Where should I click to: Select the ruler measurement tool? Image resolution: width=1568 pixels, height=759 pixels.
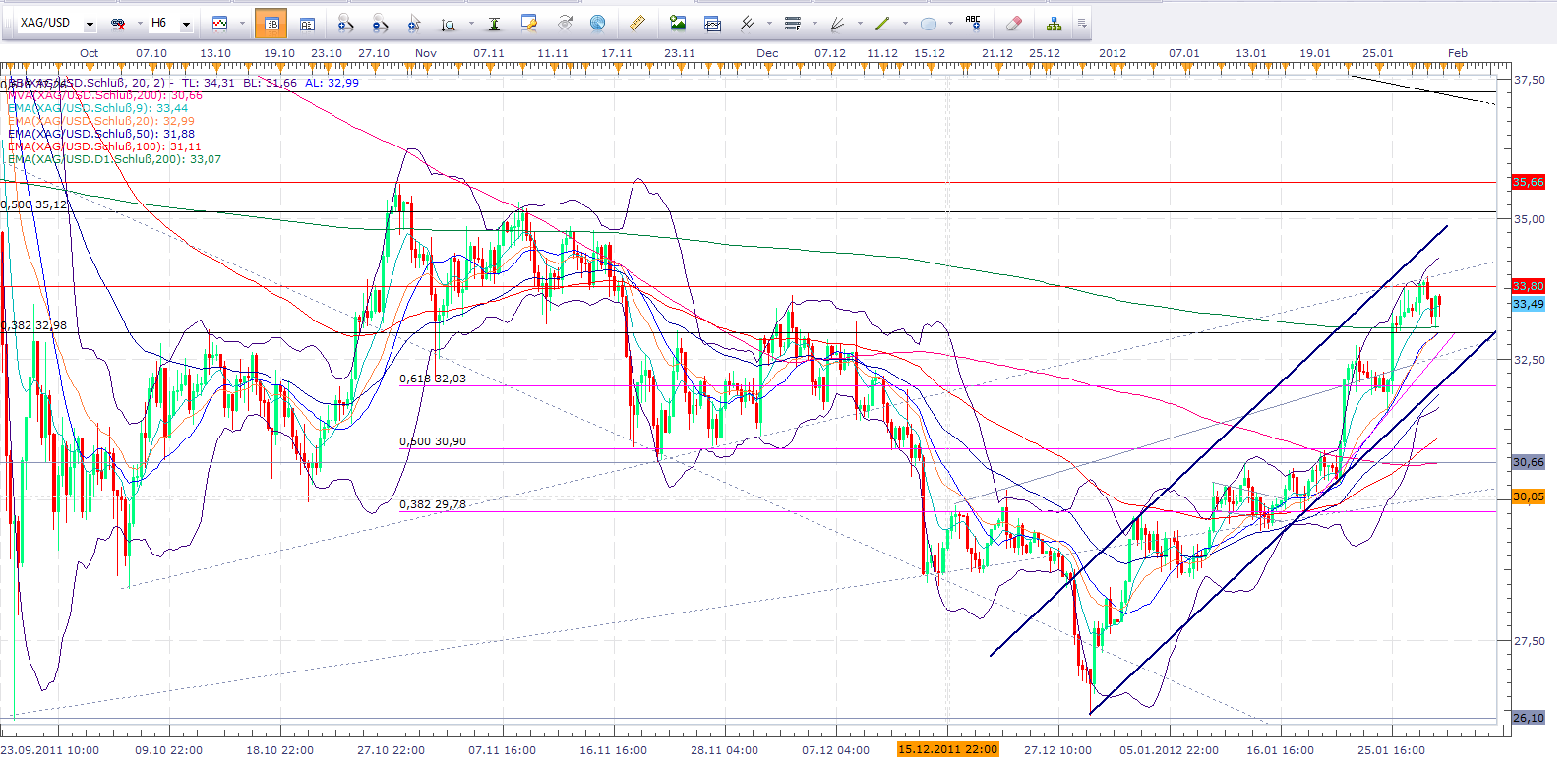coord(637,23)
